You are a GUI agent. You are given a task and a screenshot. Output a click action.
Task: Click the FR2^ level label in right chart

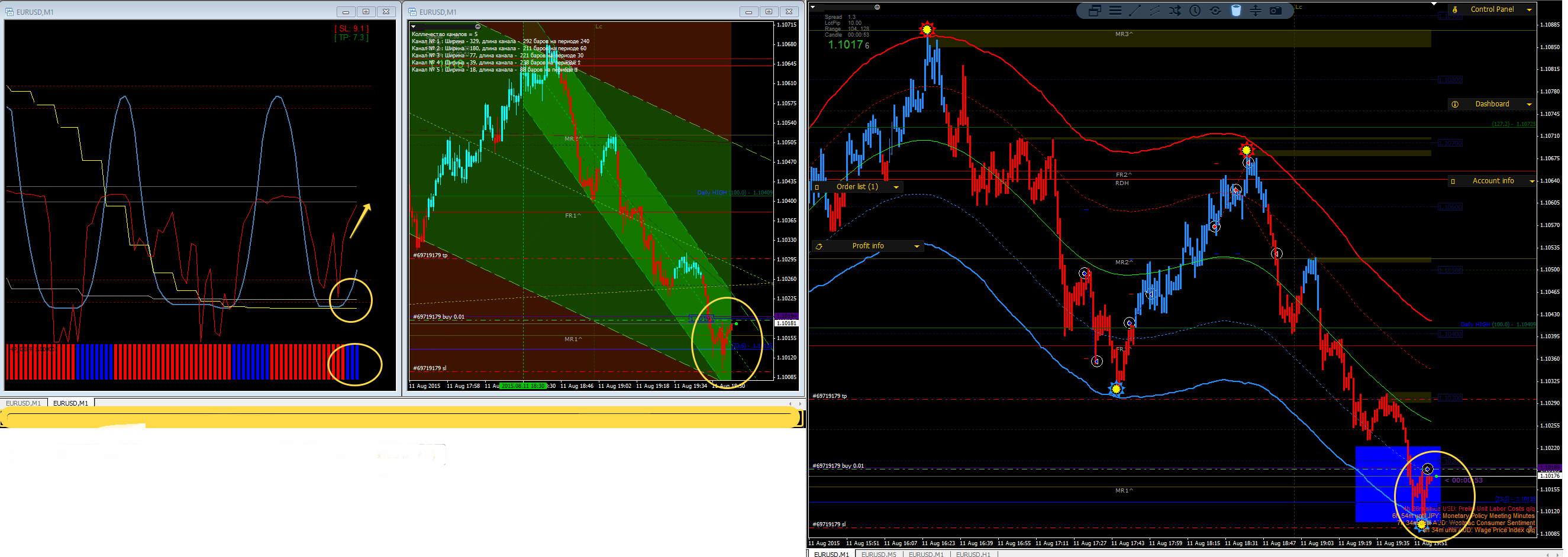(1124, 175)
